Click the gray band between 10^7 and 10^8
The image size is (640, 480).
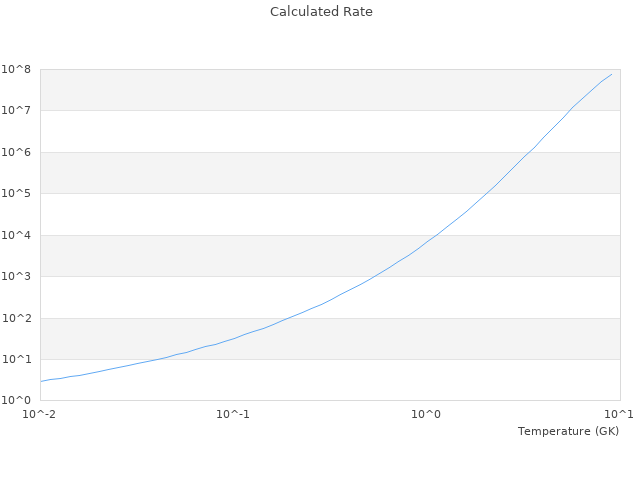(x=300, y=90)
